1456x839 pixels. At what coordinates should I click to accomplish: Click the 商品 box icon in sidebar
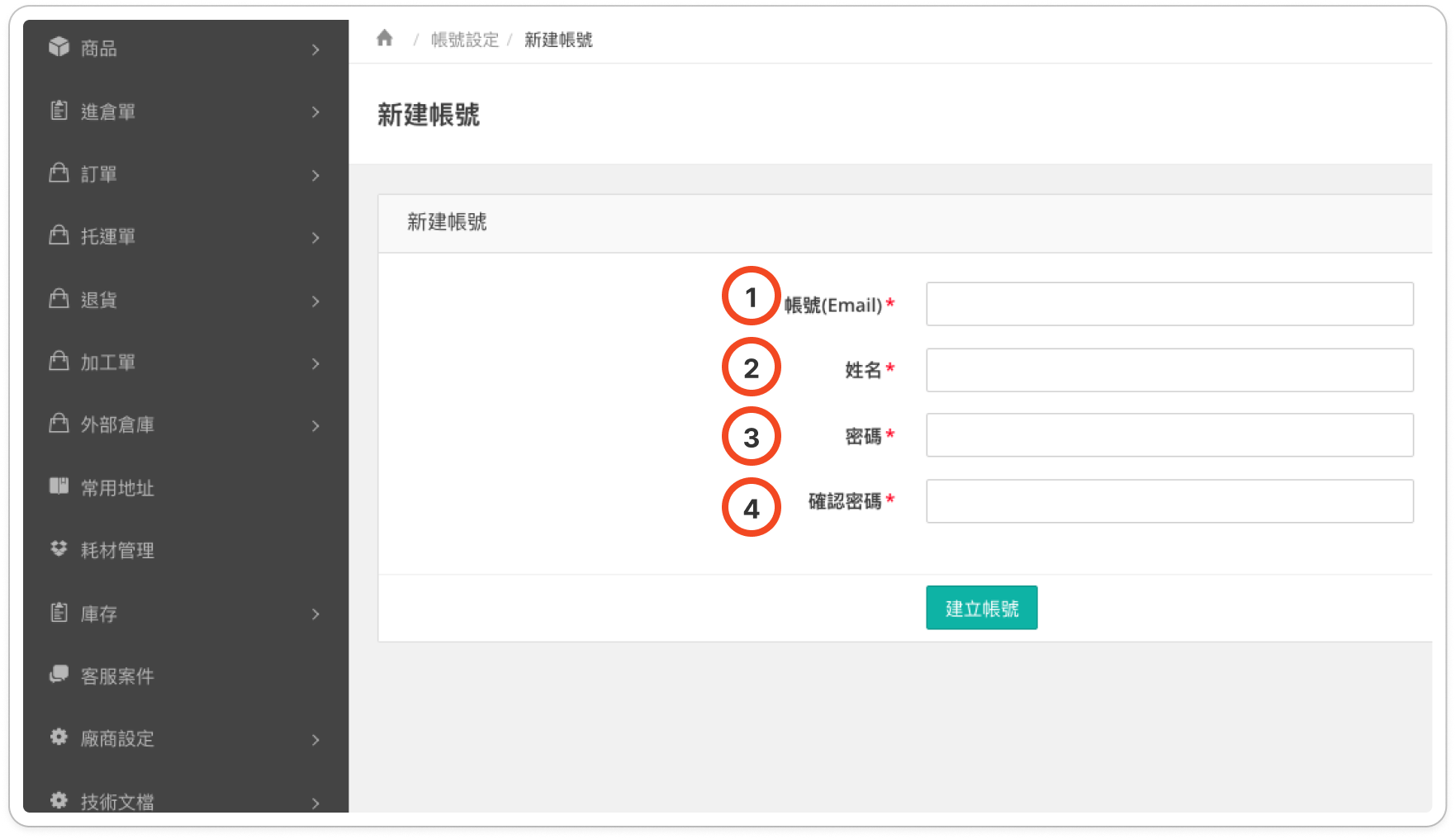(59, 47)
